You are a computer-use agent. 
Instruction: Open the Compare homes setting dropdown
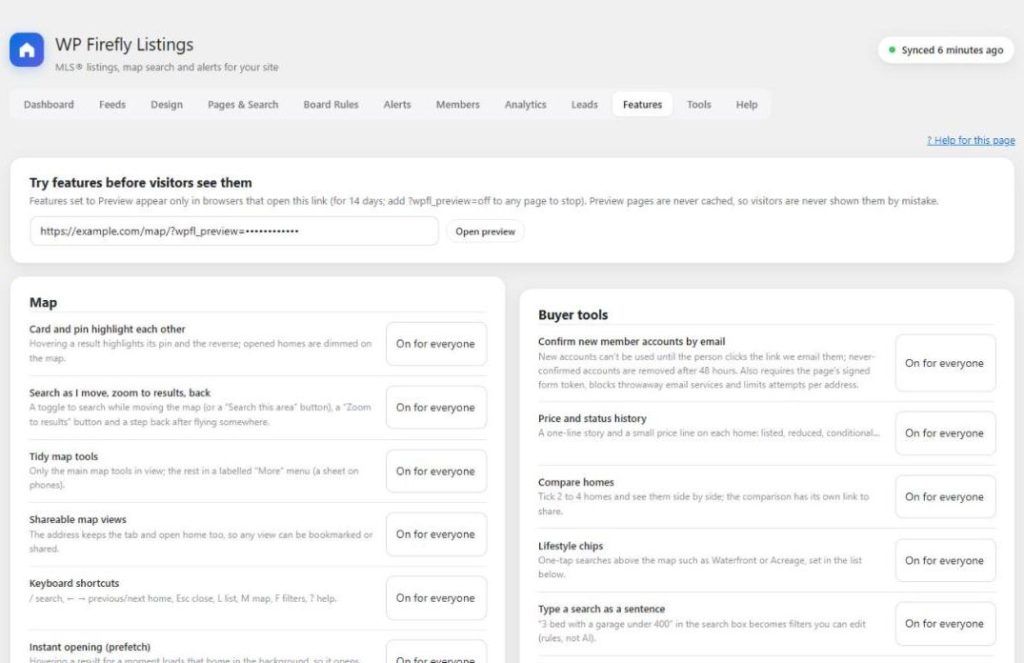tap(945, 496)
